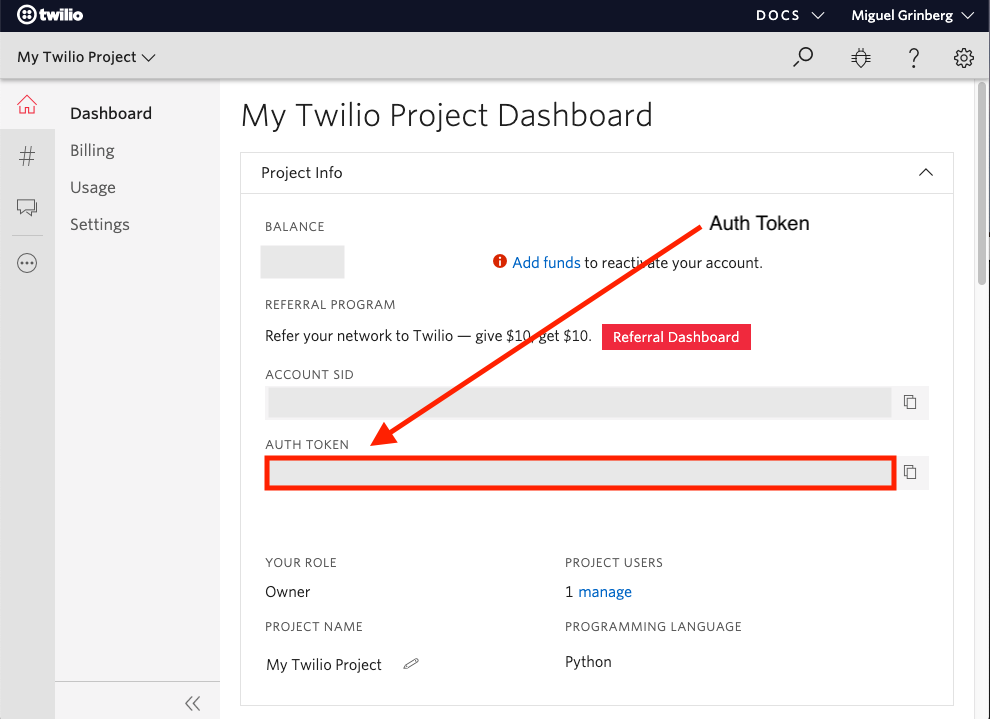
Task: Click the Twilio logo
Action: coord(50,15)
